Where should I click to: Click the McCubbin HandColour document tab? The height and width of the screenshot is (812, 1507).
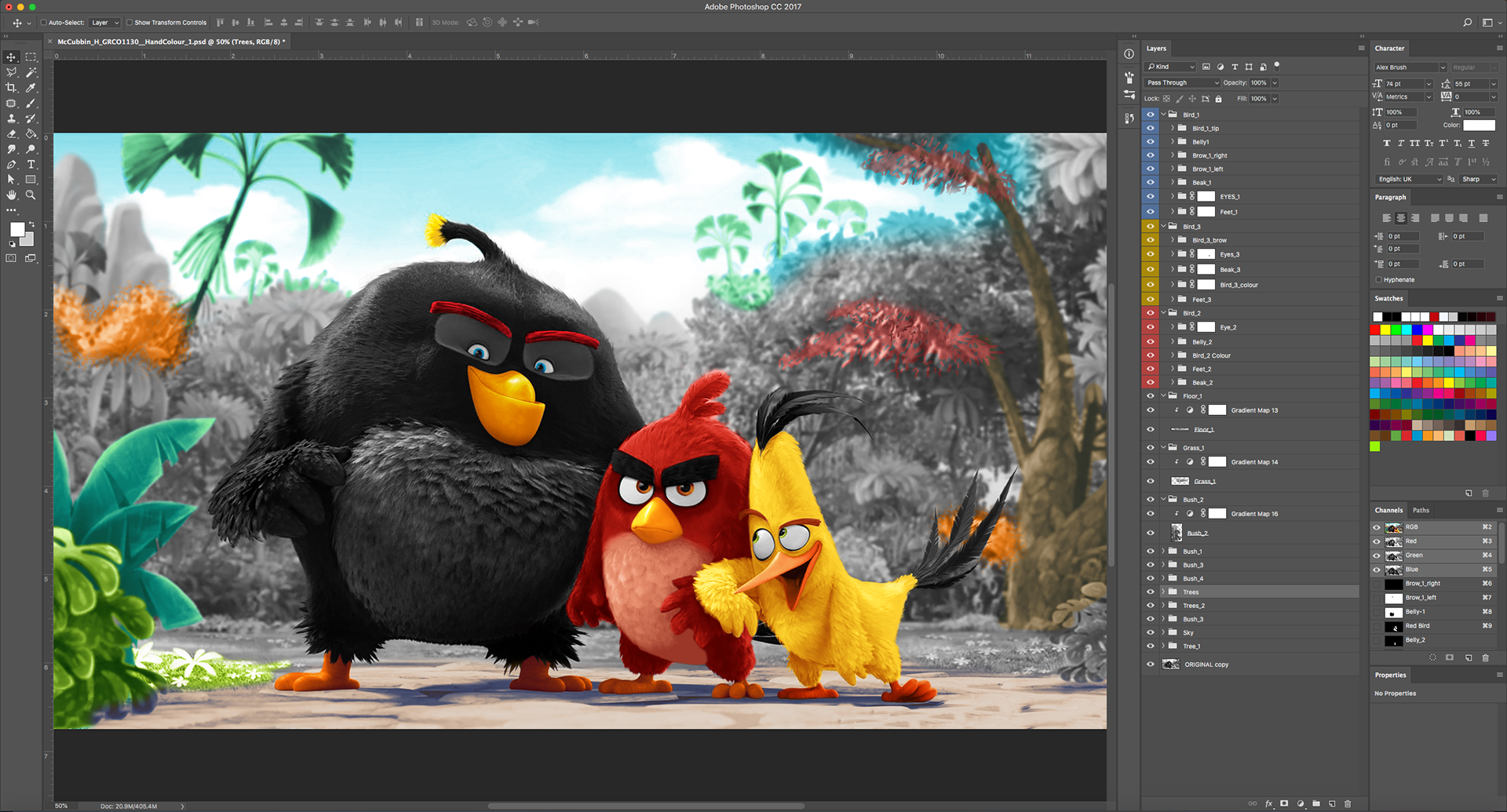(x=171, y=42)
